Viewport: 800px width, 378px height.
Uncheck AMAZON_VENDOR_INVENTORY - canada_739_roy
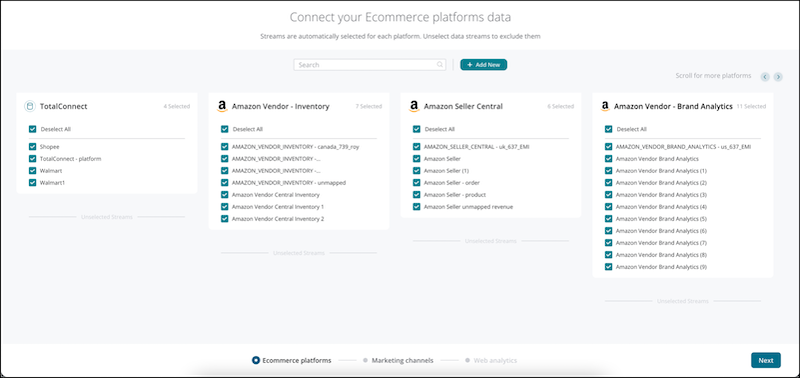coord(224,146)
